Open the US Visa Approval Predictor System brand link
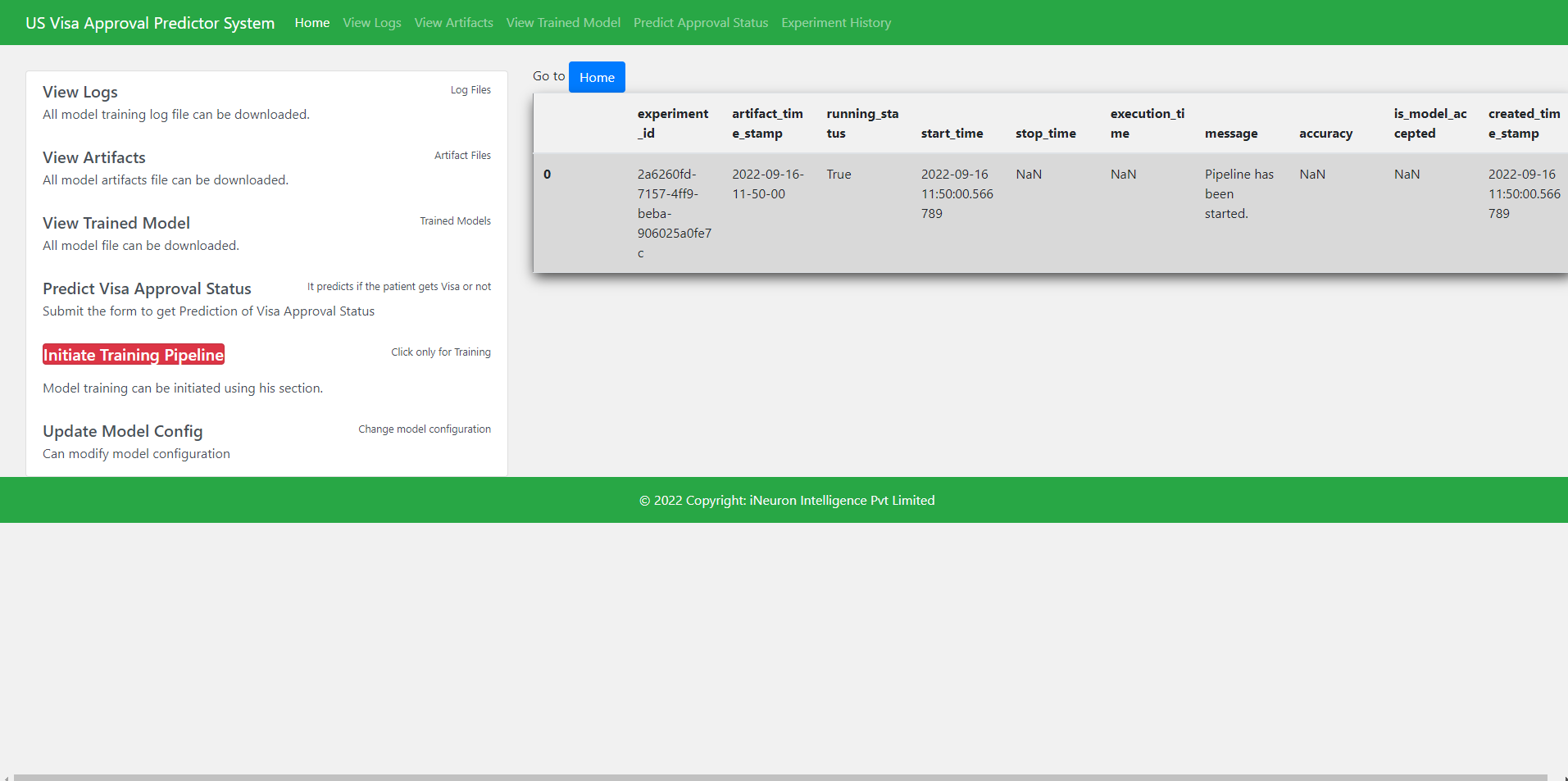The image size is (1568, 781). (x=150, y=23)
